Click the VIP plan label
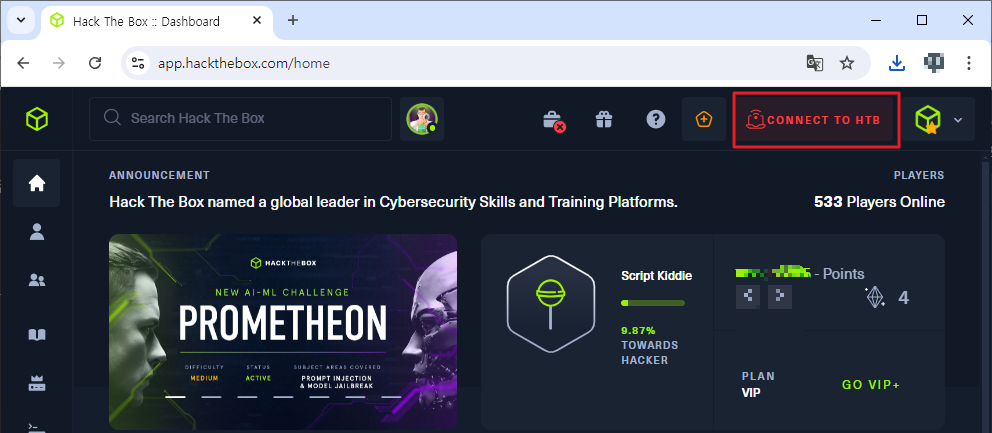This screenshot has height=433, width=992. 751,392
